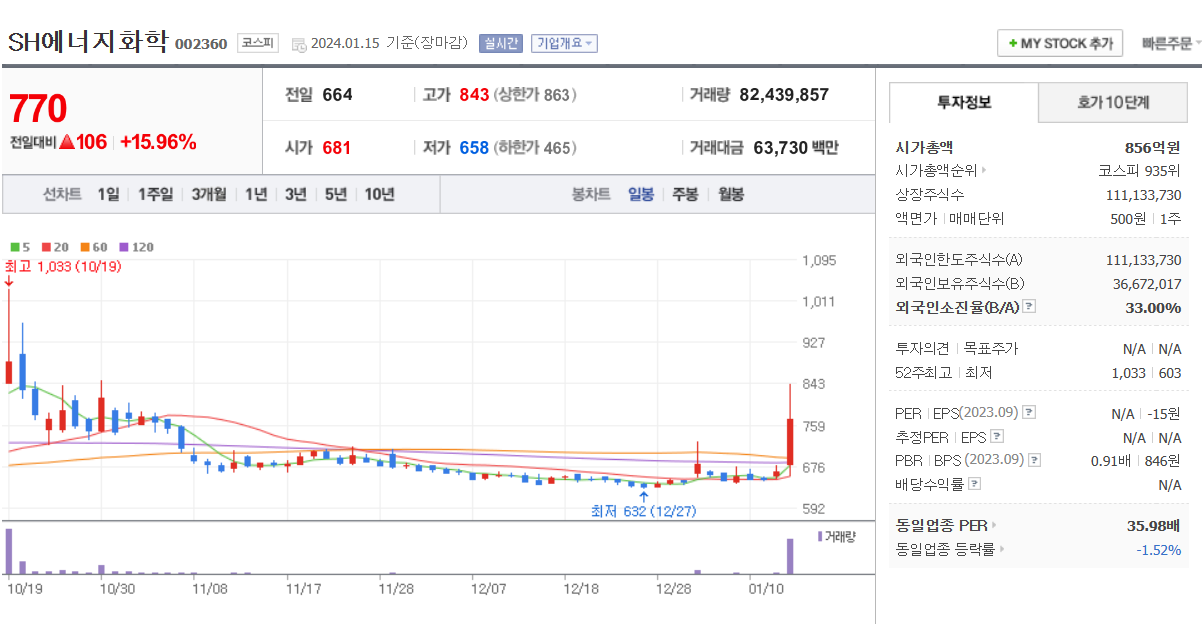Select the 5년 line chart period
This screenshot has width=1203, height=624.
tap(335, 194)
